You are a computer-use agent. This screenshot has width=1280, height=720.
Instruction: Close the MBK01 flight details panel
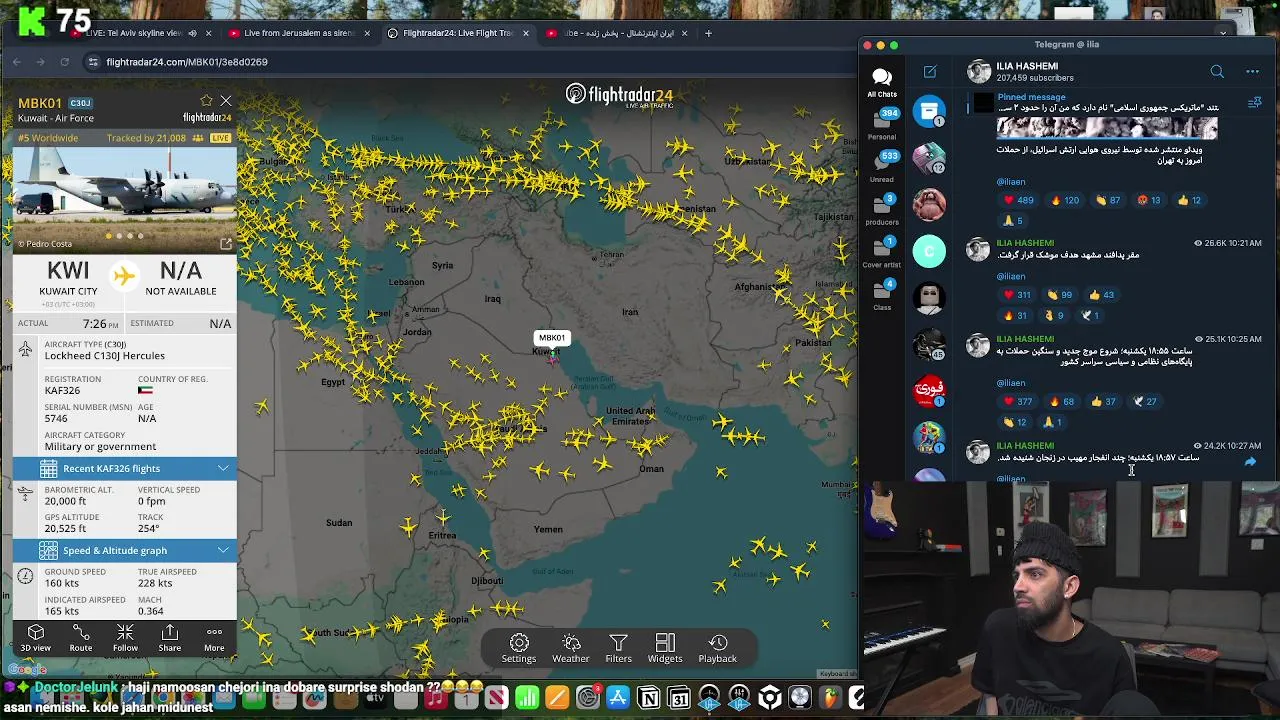tap(226, 101)
